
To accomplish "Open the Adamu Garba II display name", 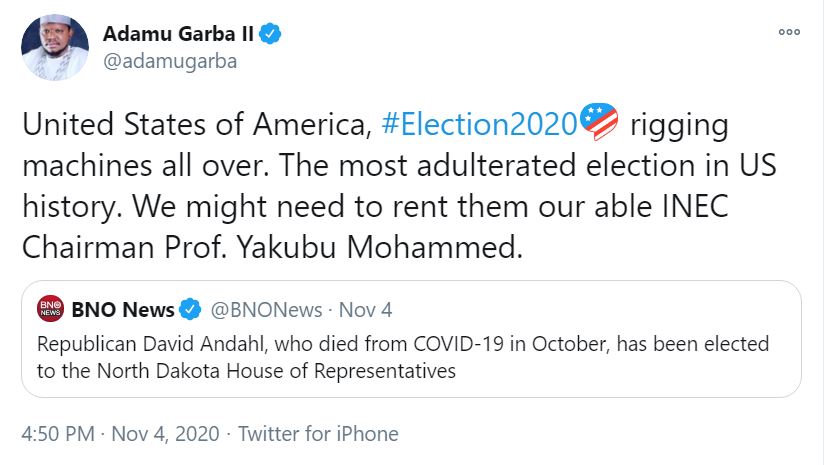I will [179, 34].
